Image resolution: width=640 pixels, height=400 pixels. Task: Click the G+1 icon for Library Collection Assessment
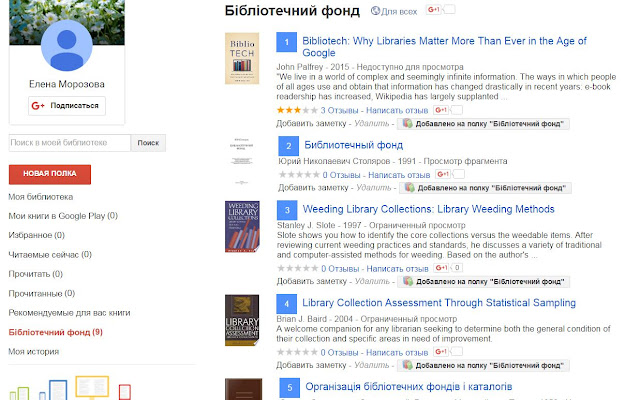[x=441, y=351]
